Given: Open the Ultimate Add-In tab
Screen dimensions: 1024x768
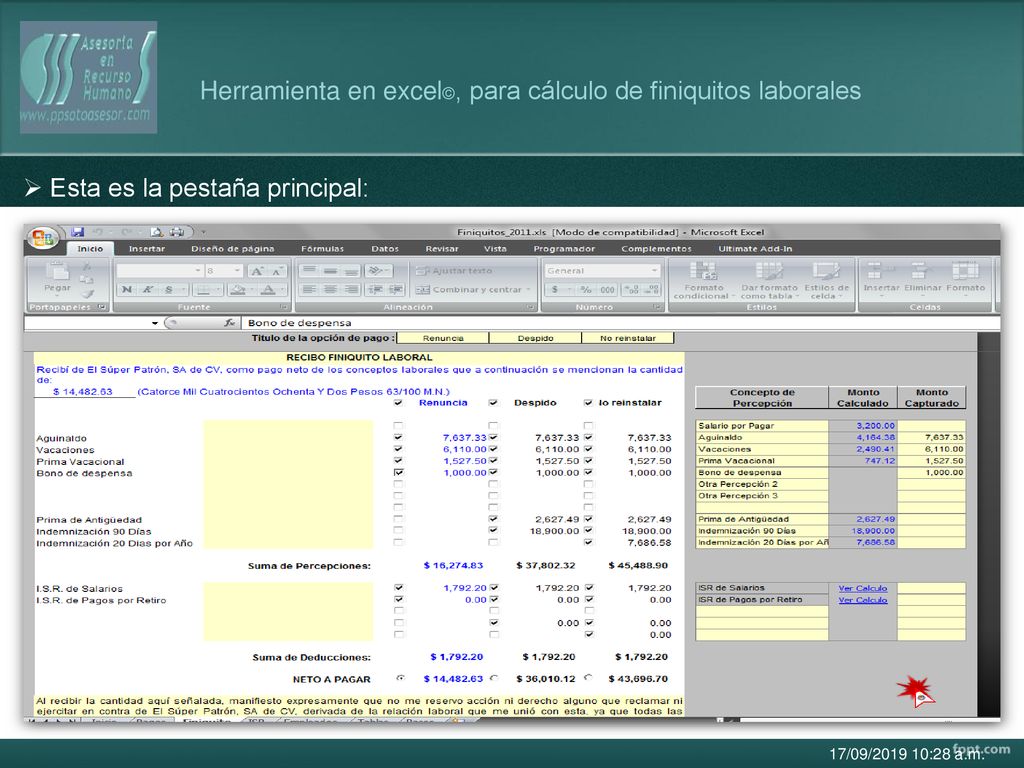Looking at the screenshot, I should [x=756, y=249].
